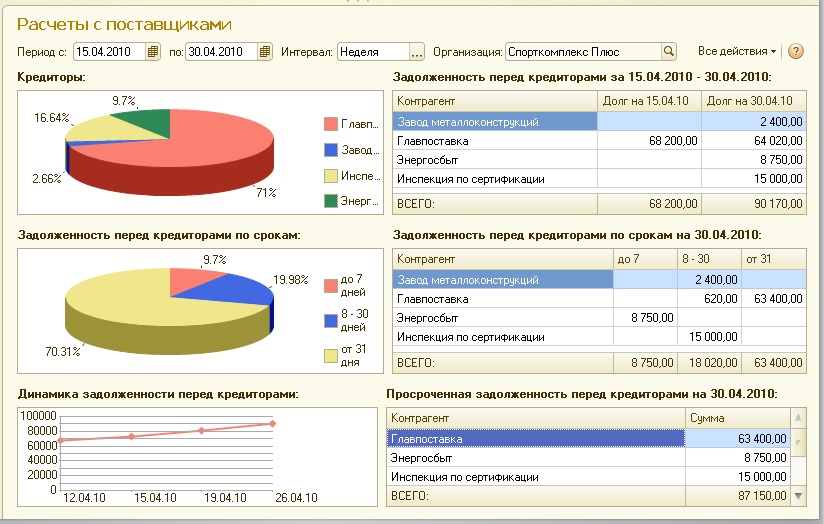Click red 'до 7 дней' legend swatch

(x=331, y=285)
